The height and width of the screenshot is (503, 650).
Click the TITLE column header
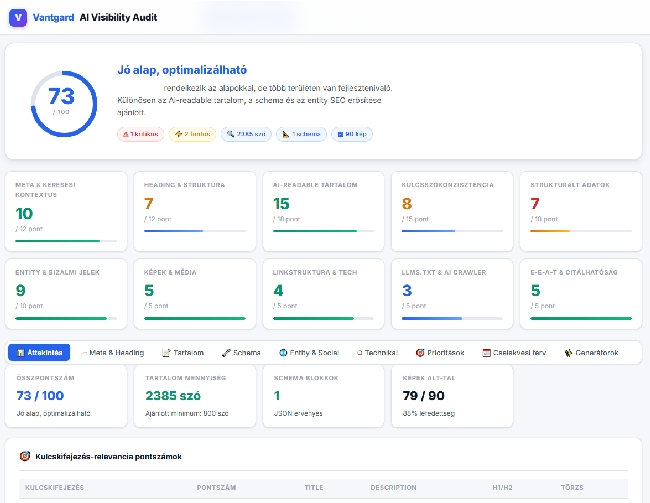(x=314, y=488)
